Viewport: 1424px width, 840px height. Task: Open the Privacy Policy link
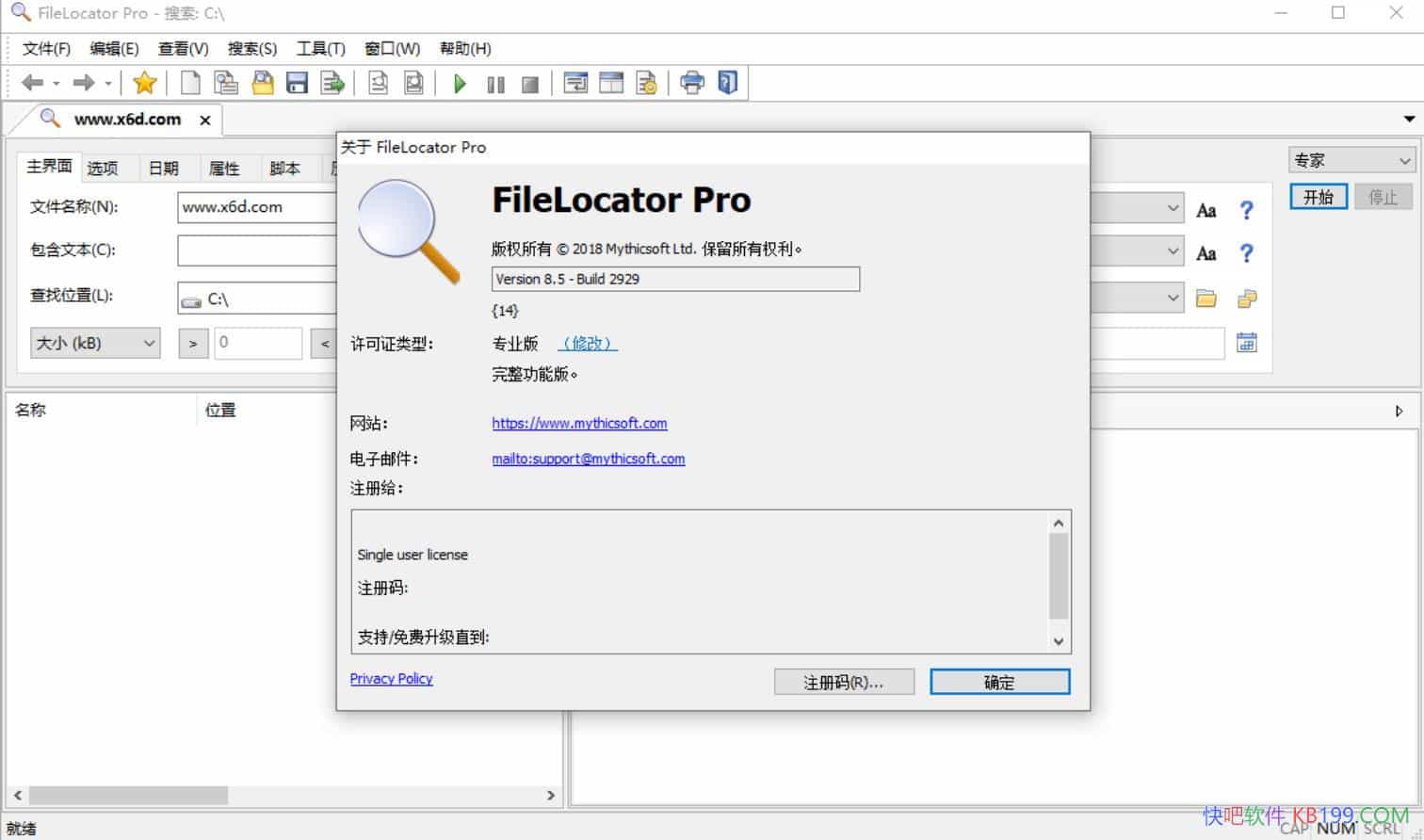tap(391, 678)
